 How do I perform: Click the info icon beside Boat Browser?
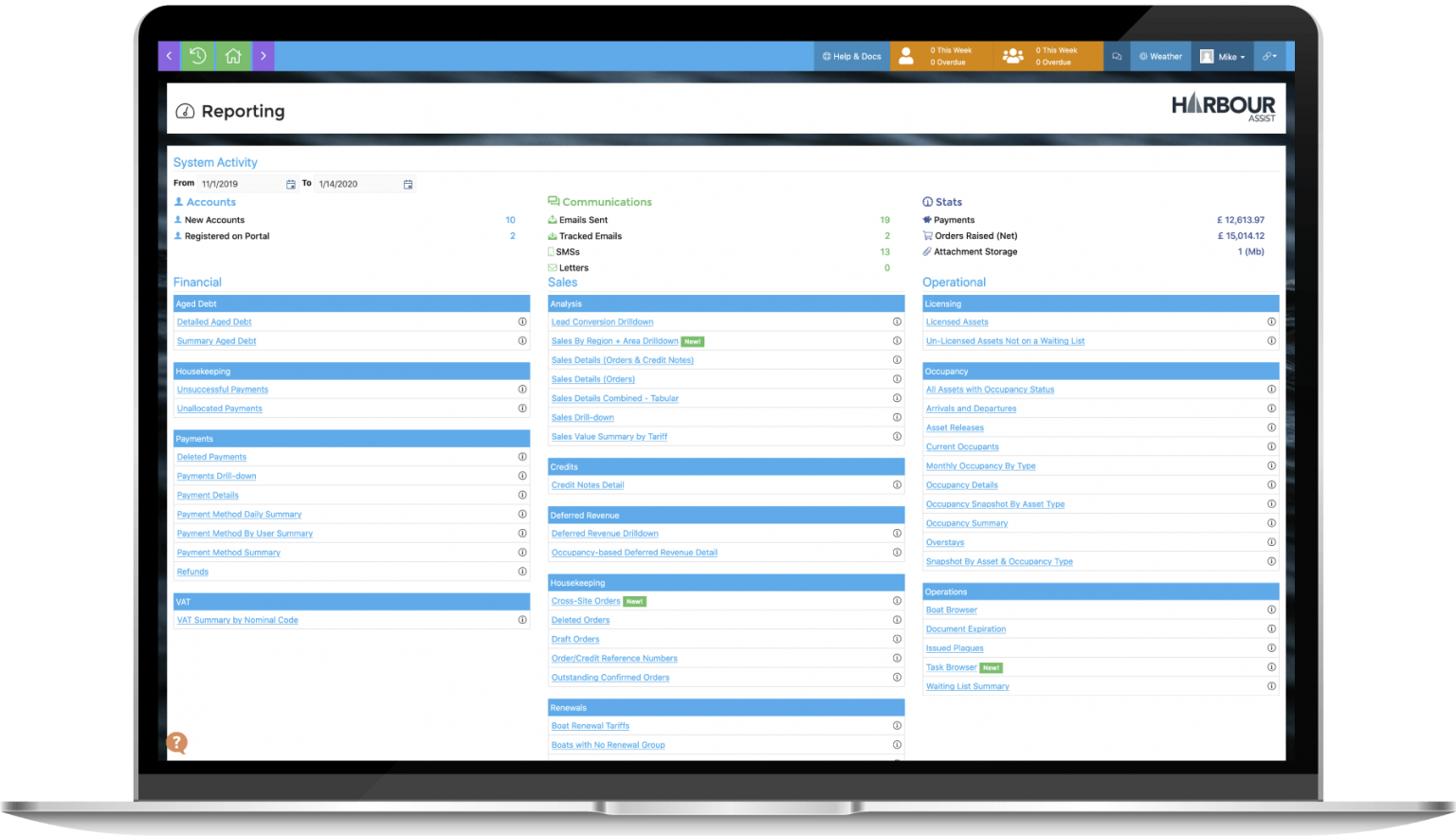click(1271, 609)
